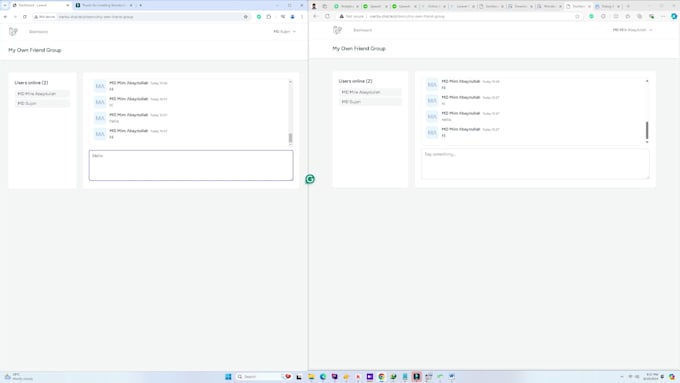Open Edge Settings and more (three dots)

pyautogui.click(x=663, y=16)
